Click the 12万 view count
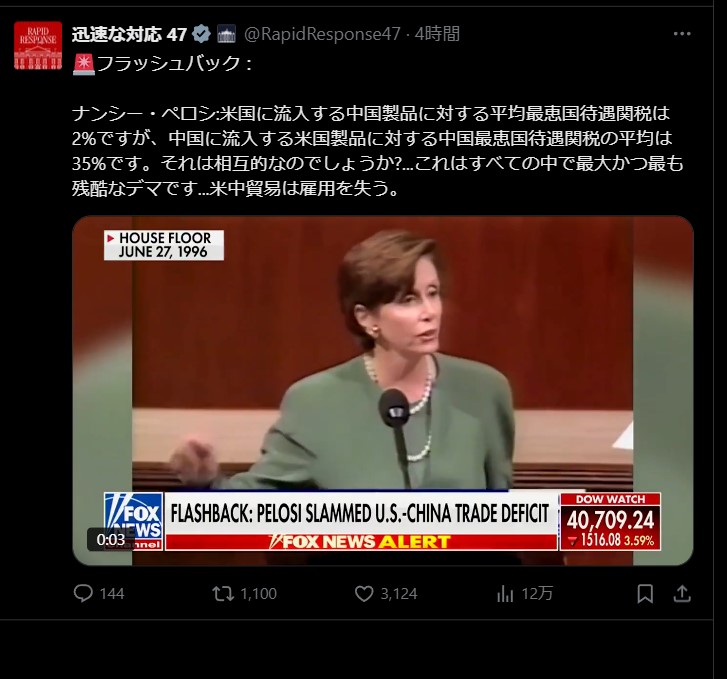 click(537, 594)
